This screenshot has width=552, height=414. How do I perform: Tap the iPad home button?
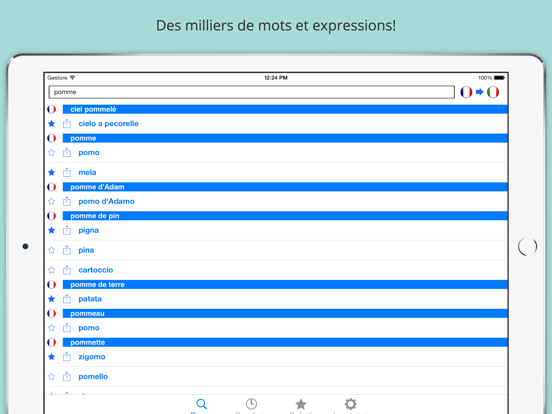(527, 246)
